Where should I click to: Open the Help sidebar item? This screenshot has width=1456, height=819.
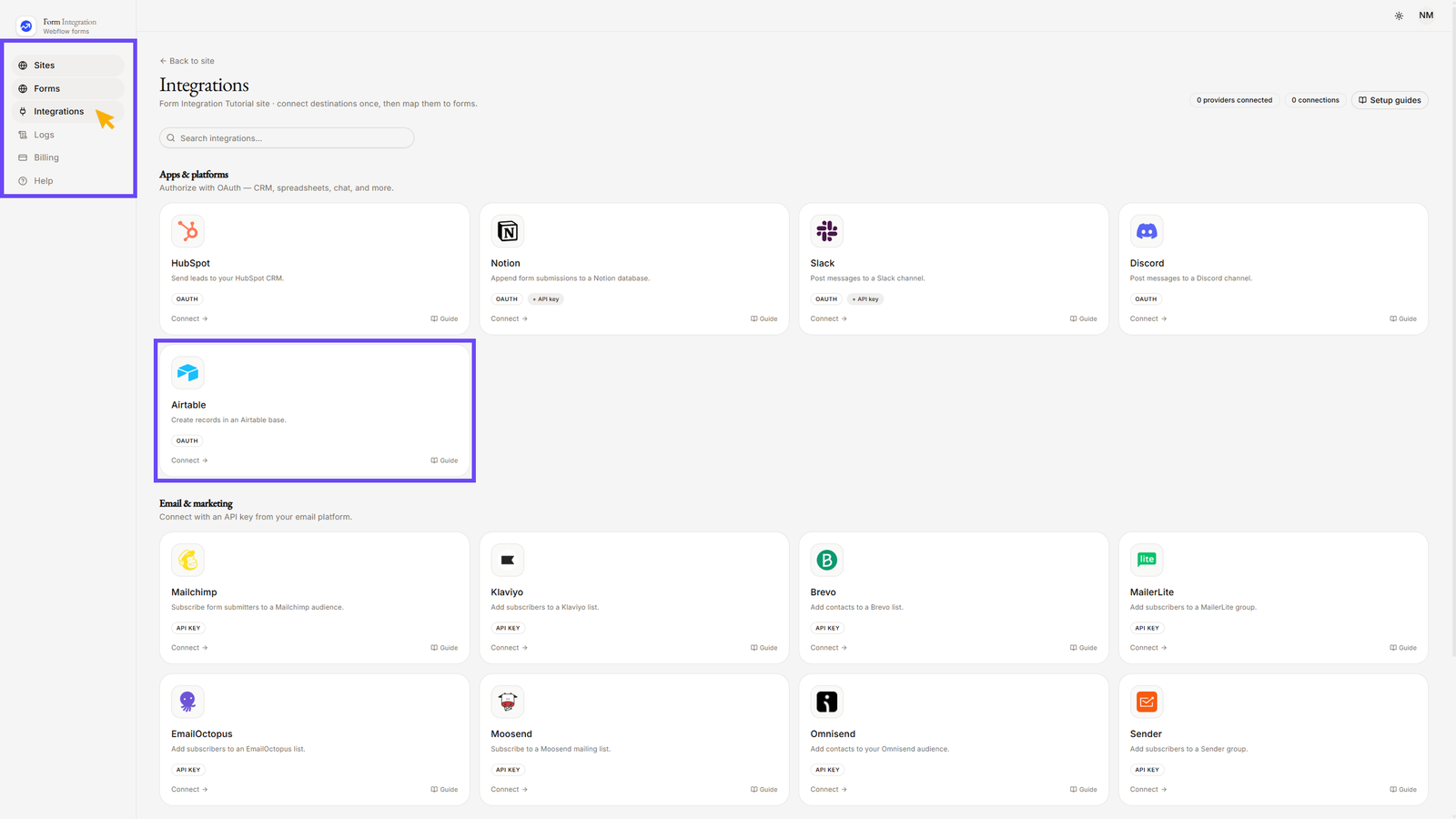tap(69, 181)
